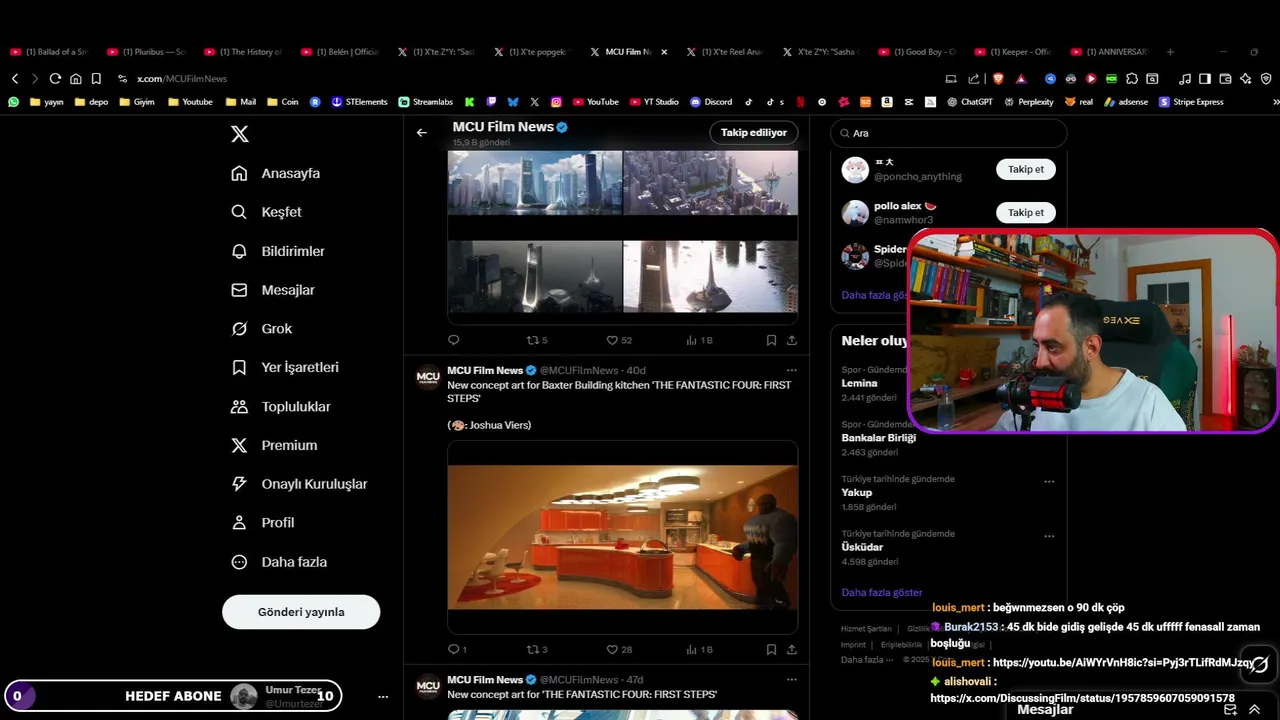This screenshot has width=1280, height=720.
Task: Click the browser back arrow
Action: click(14, 78)
